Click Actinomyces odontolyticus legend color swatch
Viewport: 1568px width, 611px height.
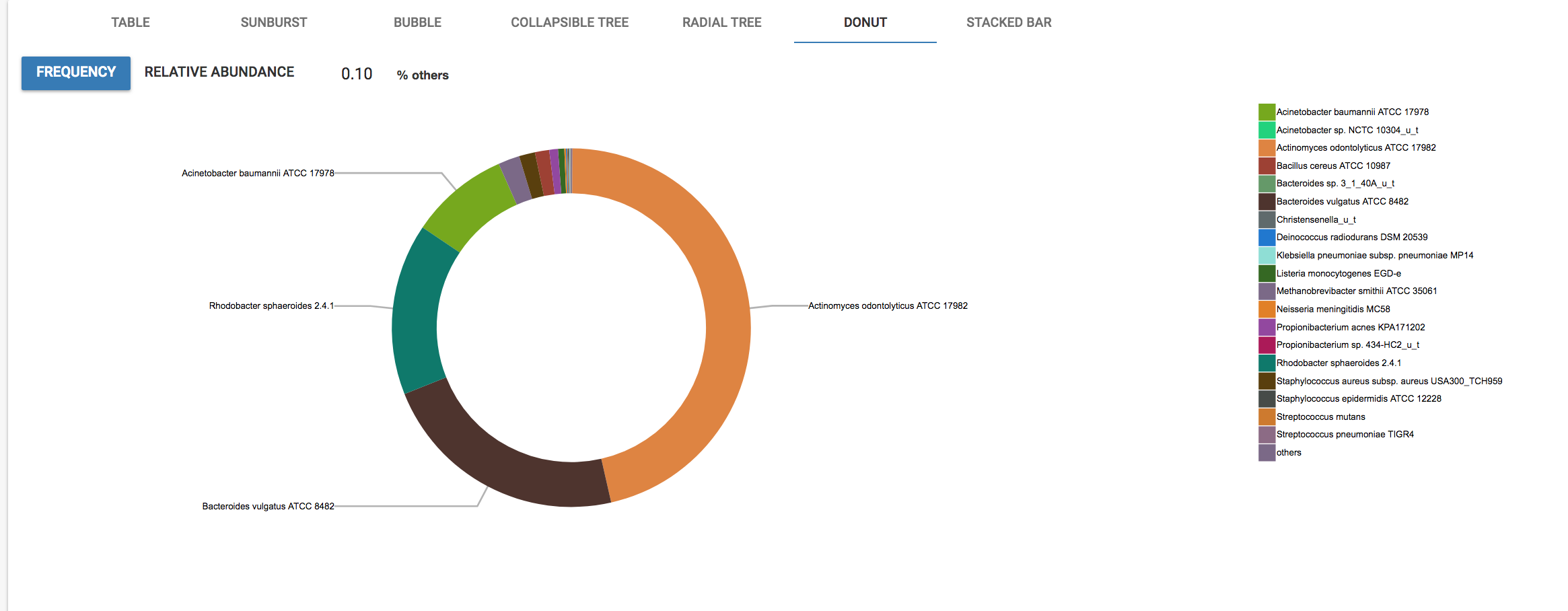point(1267,147)
